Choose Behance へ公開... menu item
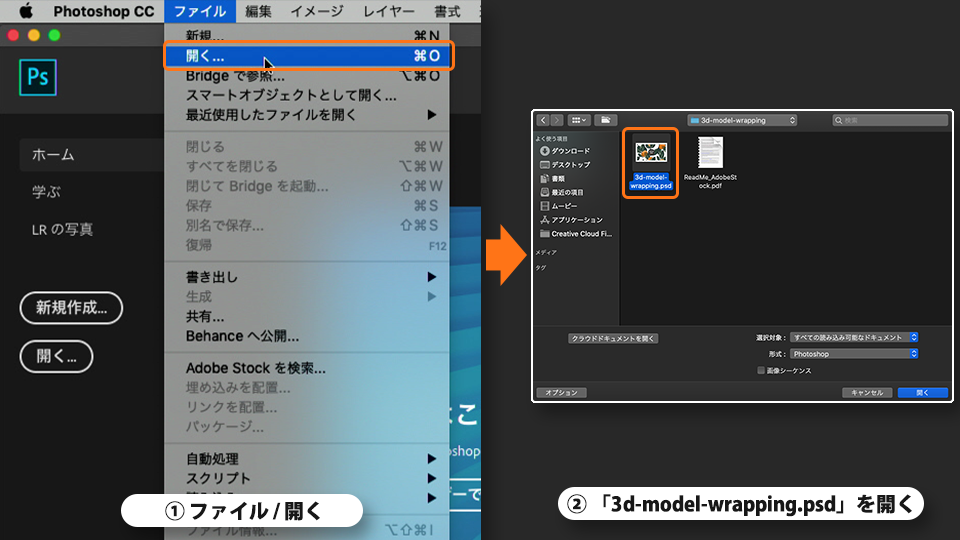Viewport: 960px width, 540px height. (307, 336)
